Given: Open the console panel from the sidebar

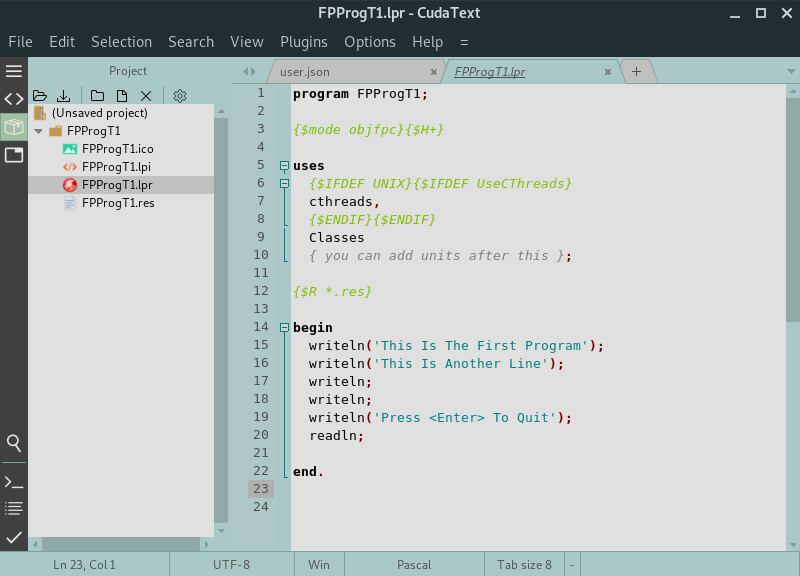Looking at the screenshot, I should click(13, 481).
